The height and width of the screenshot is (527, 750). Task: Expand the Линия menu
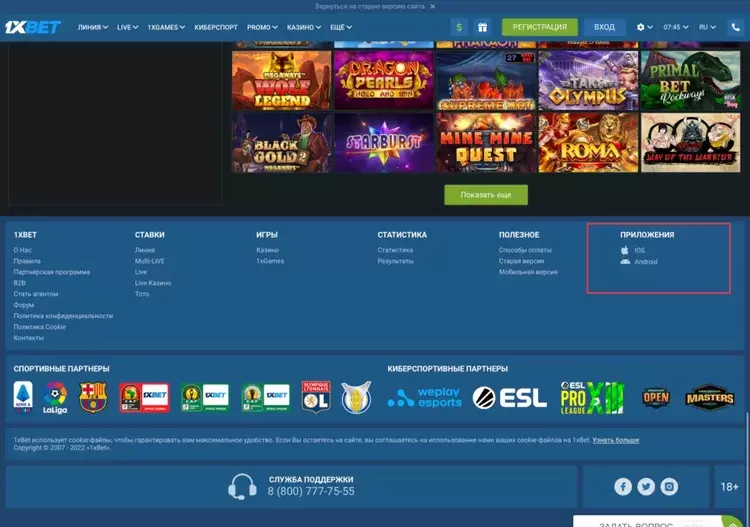coord(93,27)
